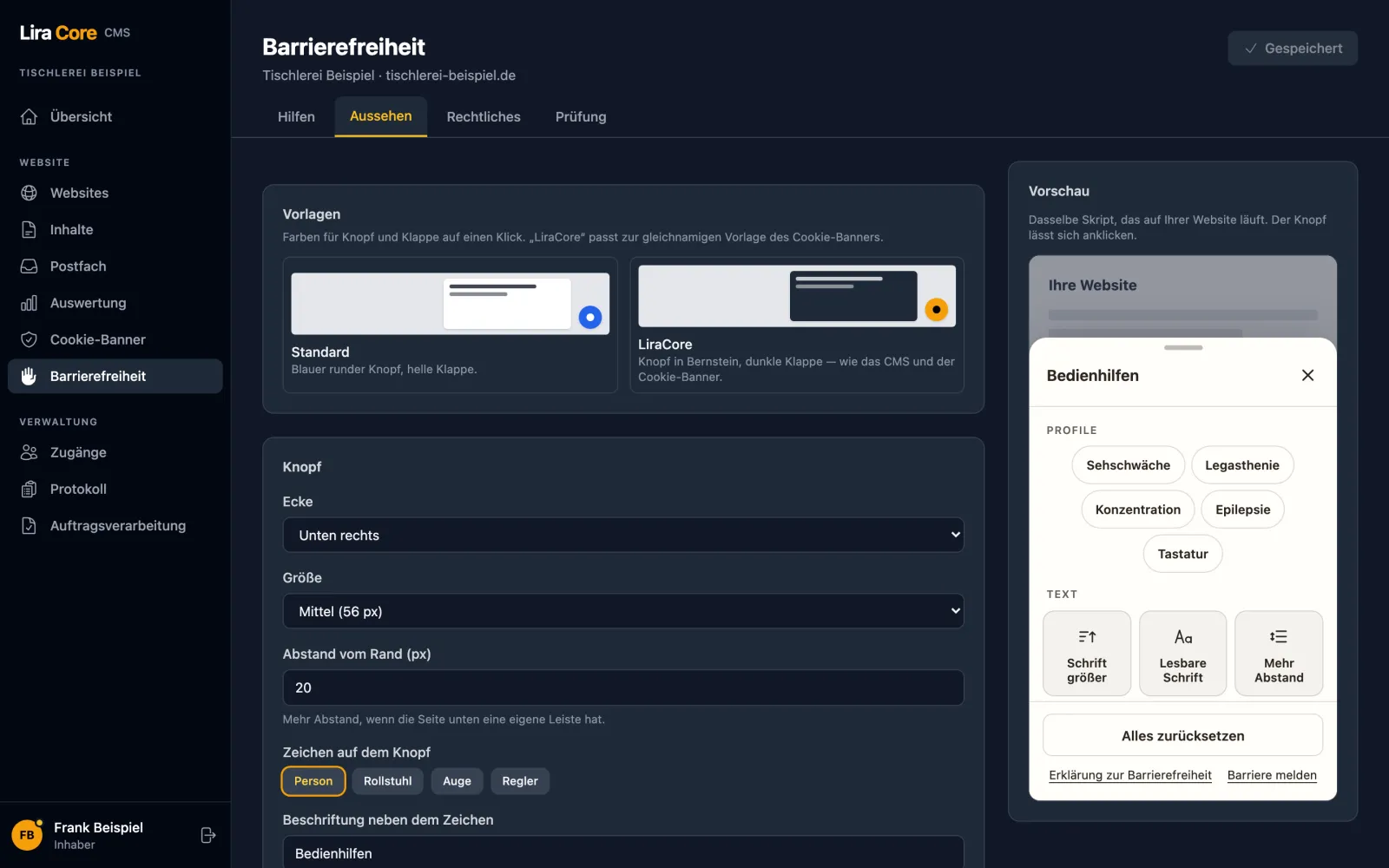This screenshot has width=1389, height=868.
Task: Click the Websites globe icon
Action: click(29, 193)
